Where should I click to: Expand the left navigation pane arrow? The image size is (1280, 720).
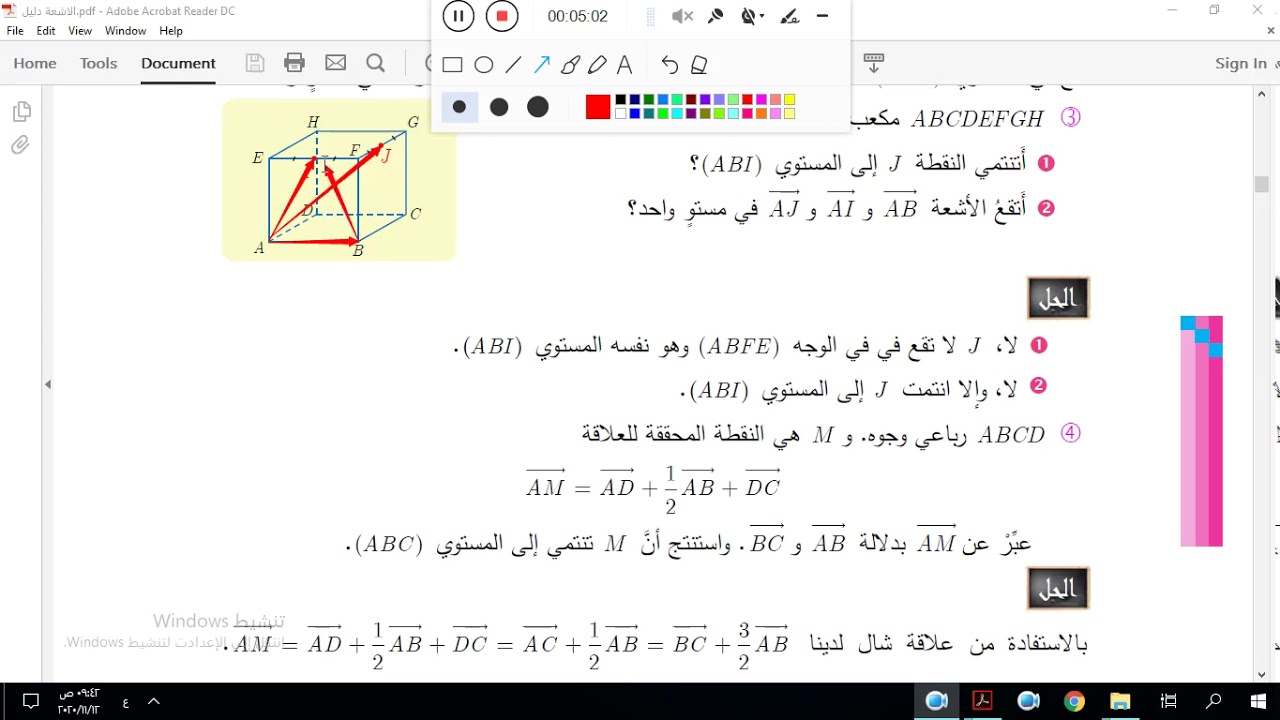(47, 384)
